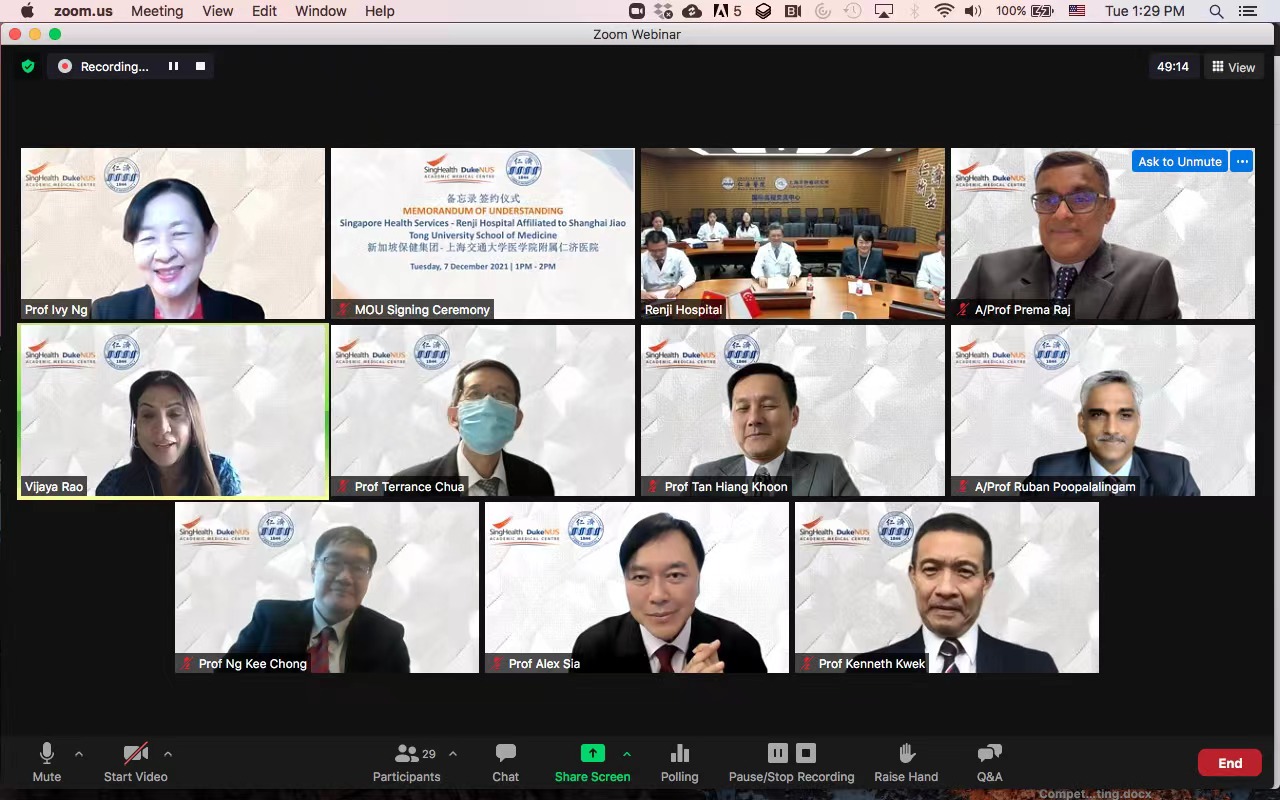Select the Renji Hospital video tile
Image resolution: width=1280 pixels, height=800 pixels.
click(x=792, y=234)
